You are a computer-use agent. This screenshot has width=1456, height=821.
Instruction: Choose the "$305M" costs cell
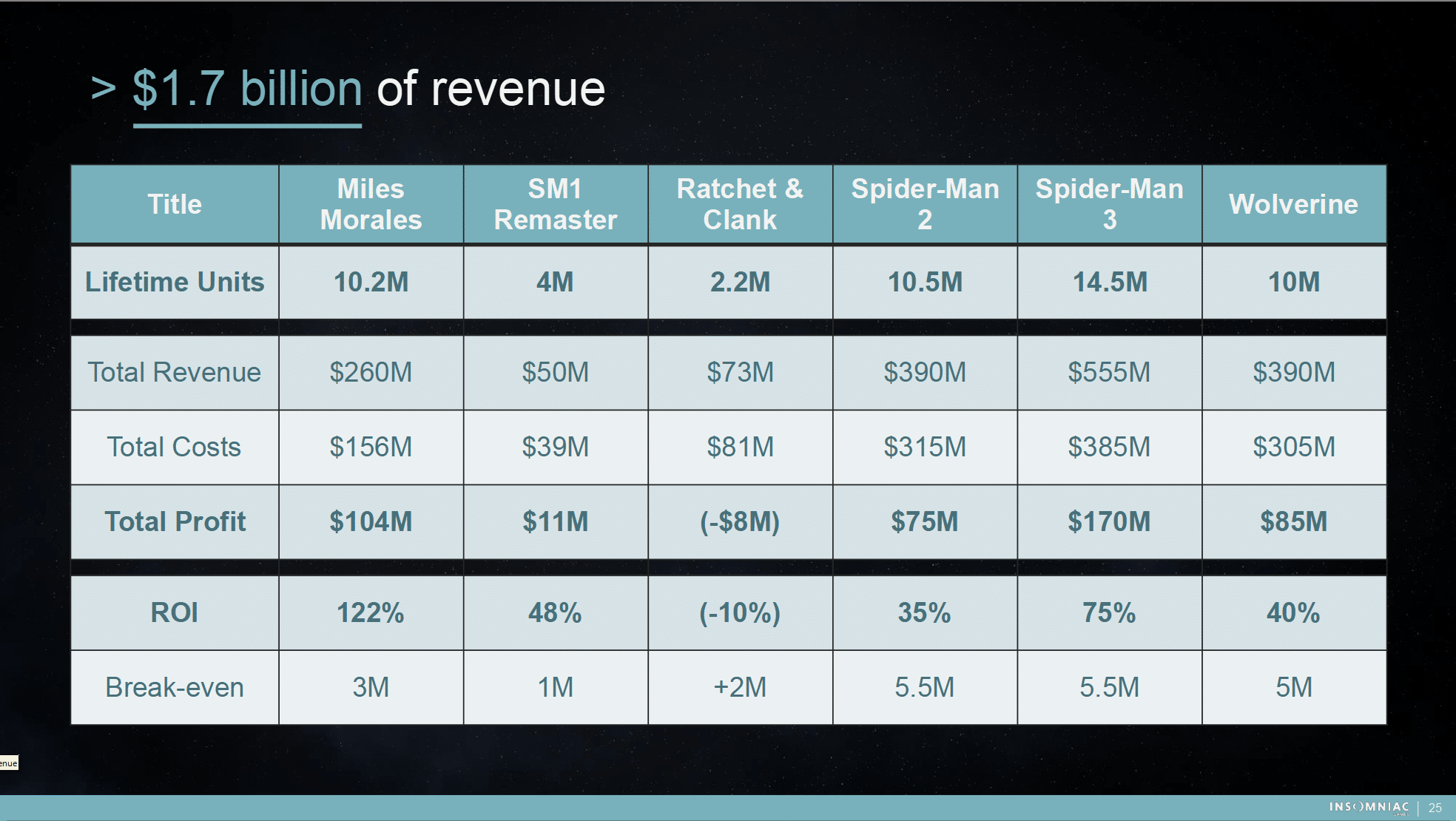point(1294,447)
